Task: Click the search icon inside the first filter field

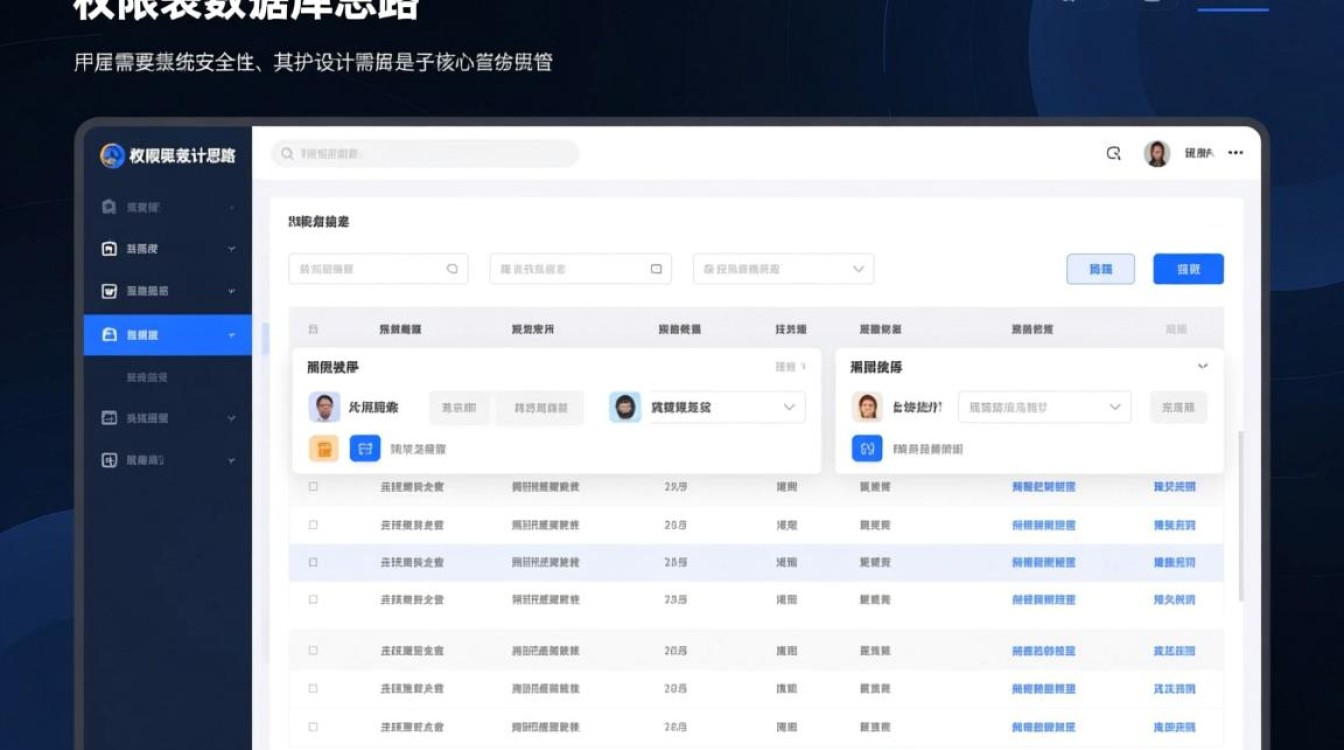Action: (x=452, y=269)
